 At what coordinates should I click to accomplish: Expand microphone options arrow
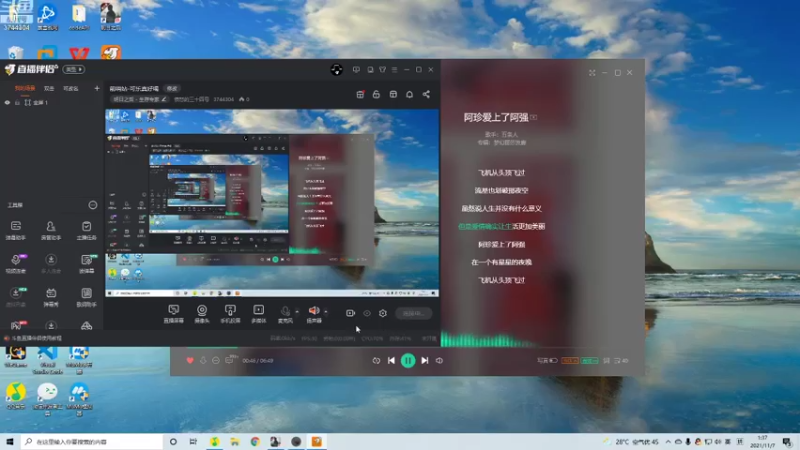297,312
